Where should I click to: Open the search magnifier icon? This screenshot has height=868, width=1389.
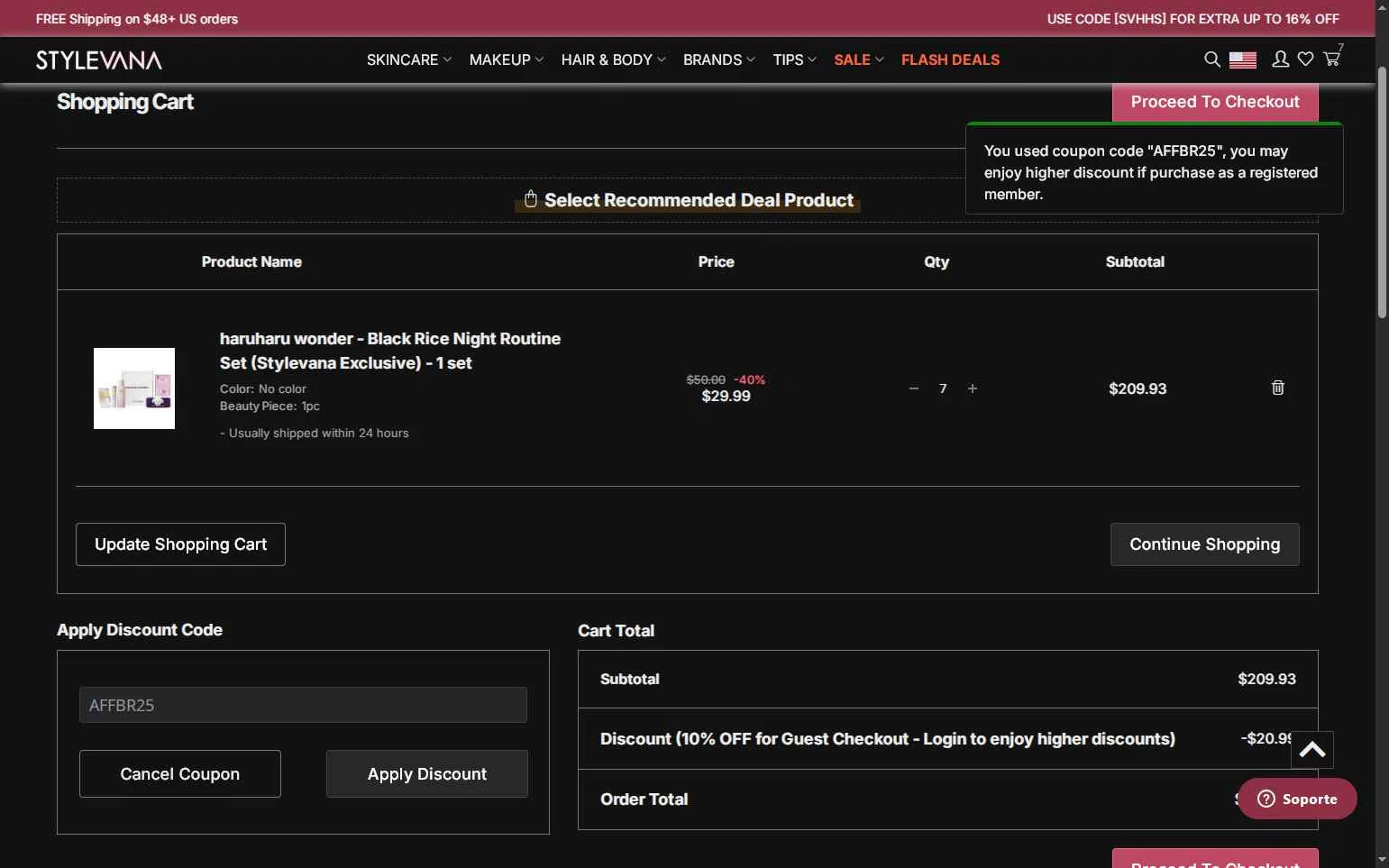(1212, 59)
